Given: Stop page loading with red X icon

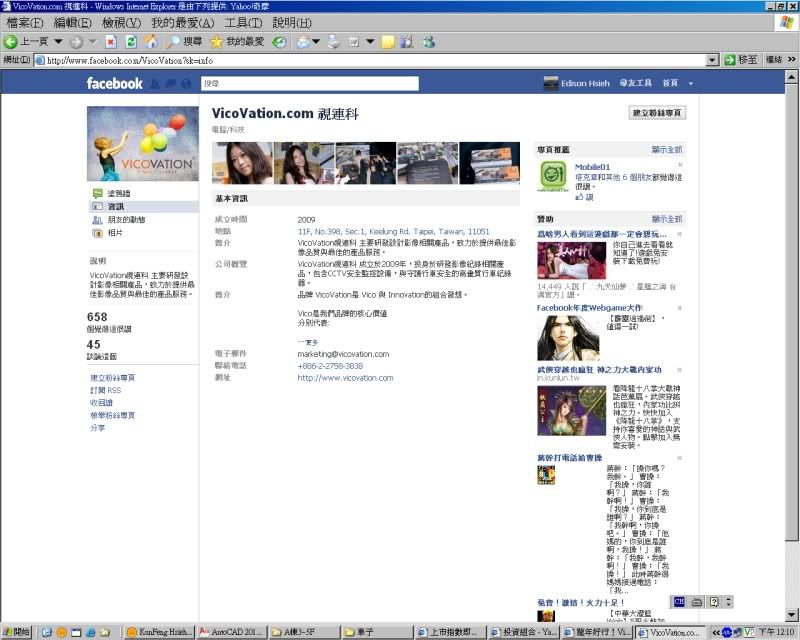Looking at the screenshot, I should [111, 42].
